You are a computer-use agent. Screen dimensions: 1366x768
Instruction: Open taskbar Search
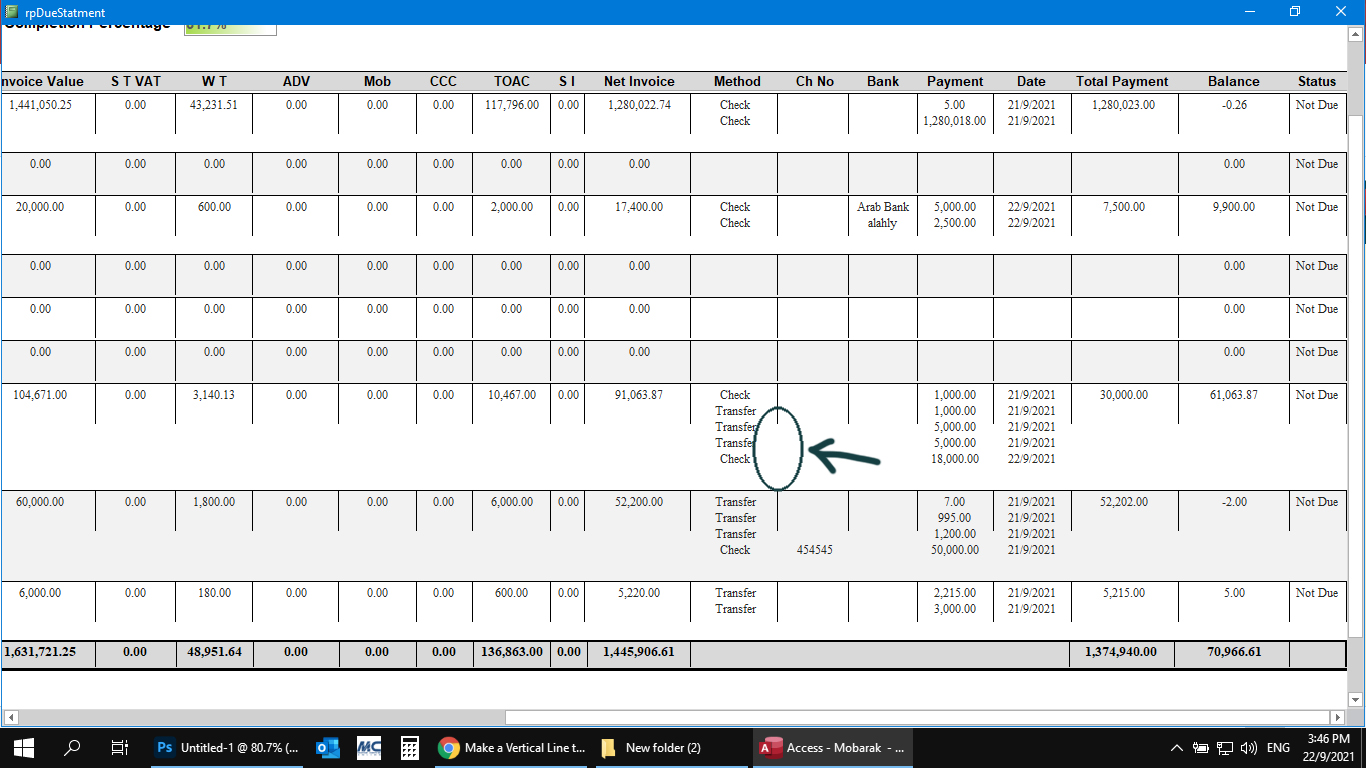(x=72, y=747)
